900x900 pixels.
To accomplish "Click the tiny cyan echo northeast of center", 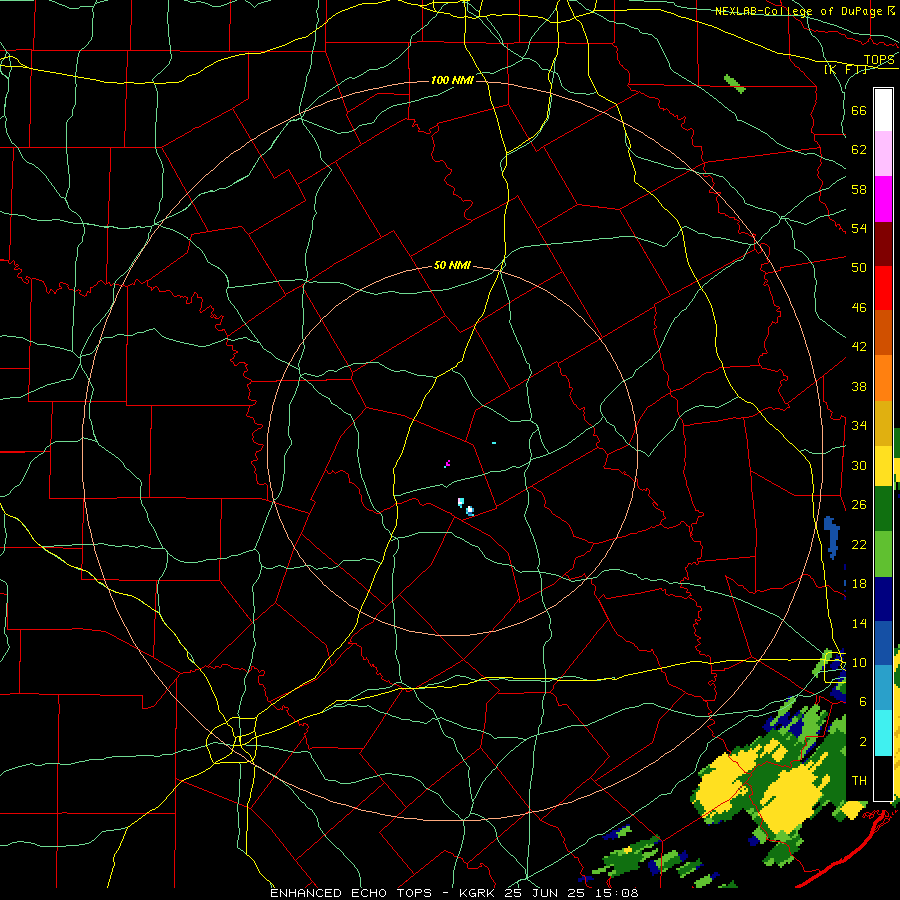I will coord(494,443).
